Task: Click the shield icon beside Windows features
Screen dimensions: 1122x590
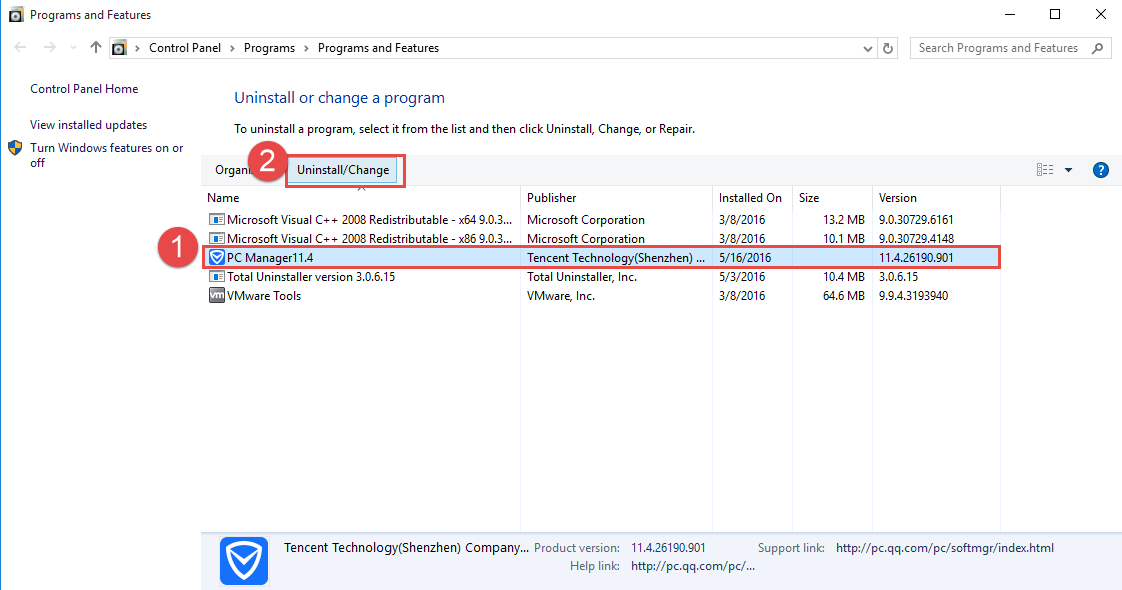Action: pyautogui.click(x=15, y=148)
